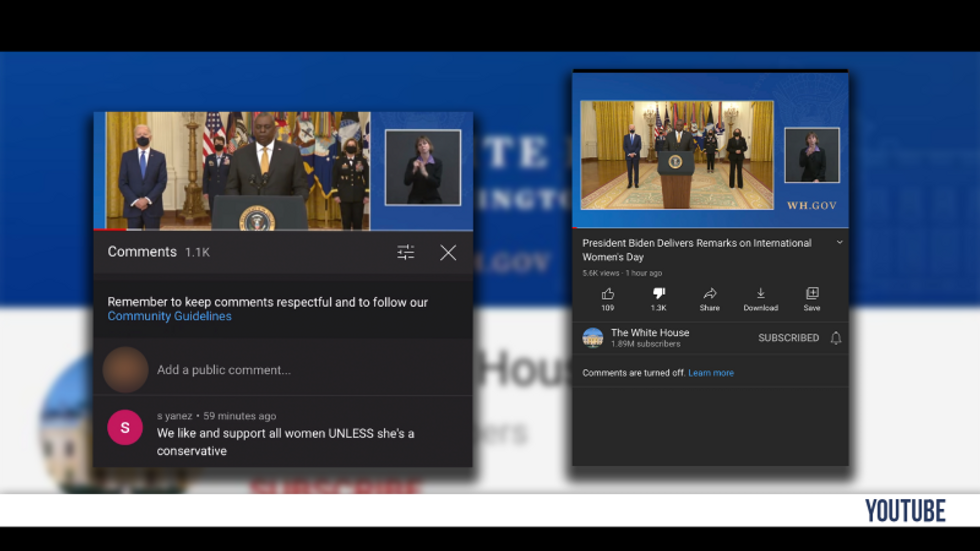
Task: Click the video title about International Women's Day
Action: [697, 250]
